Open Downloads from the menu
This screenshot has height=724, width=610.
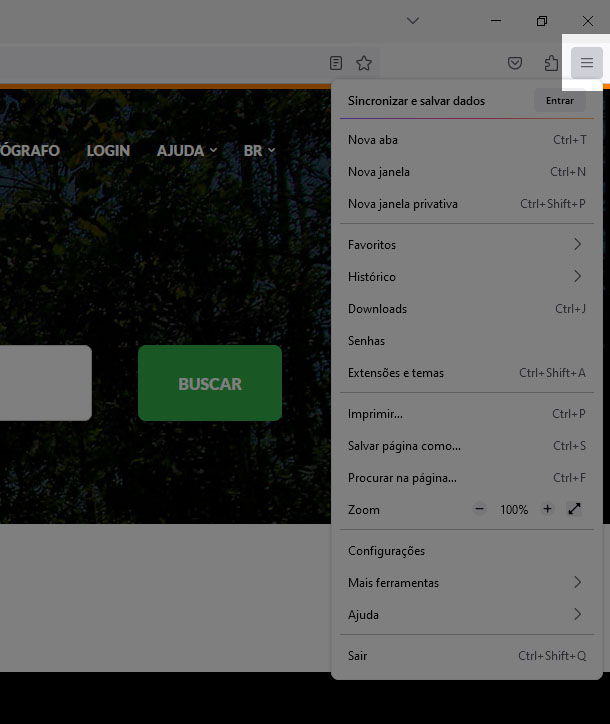[x=466, y=308]
